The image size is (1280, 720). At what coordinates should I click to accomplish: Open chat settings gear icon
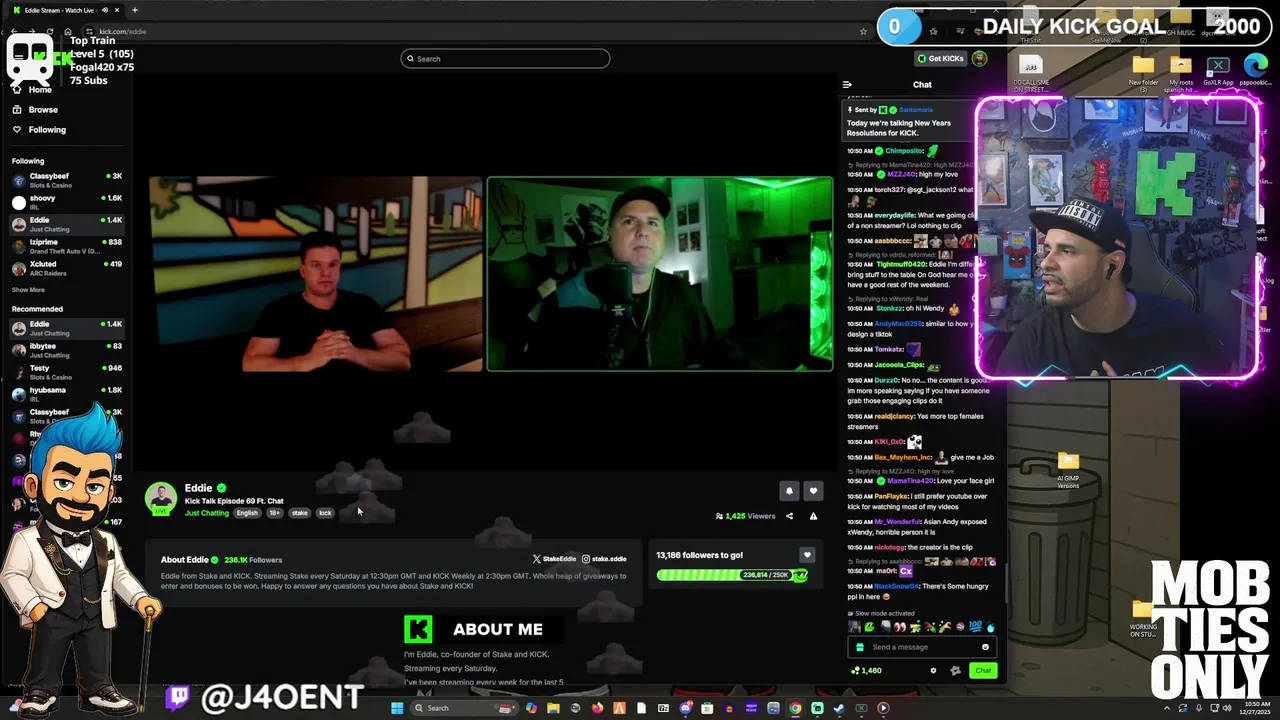click(x=933, y=671)
